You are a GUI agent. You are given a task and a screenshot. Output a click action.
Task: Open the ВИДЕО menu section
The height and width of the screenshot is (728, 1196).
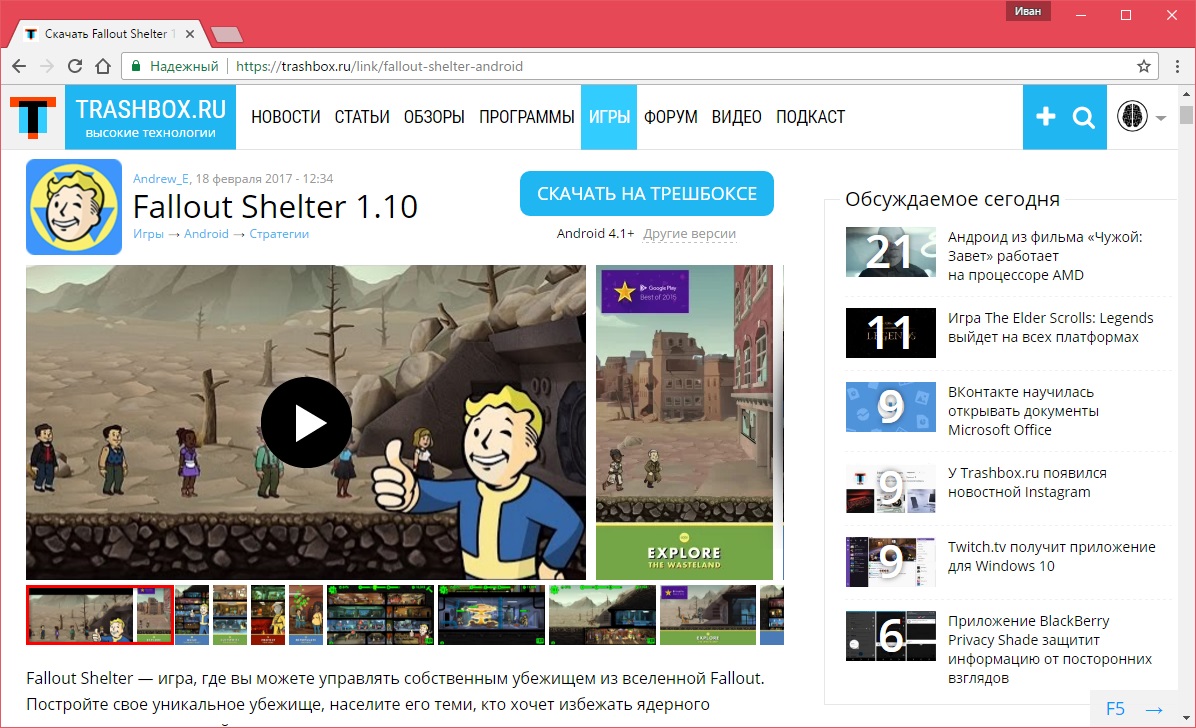(736, 117)
